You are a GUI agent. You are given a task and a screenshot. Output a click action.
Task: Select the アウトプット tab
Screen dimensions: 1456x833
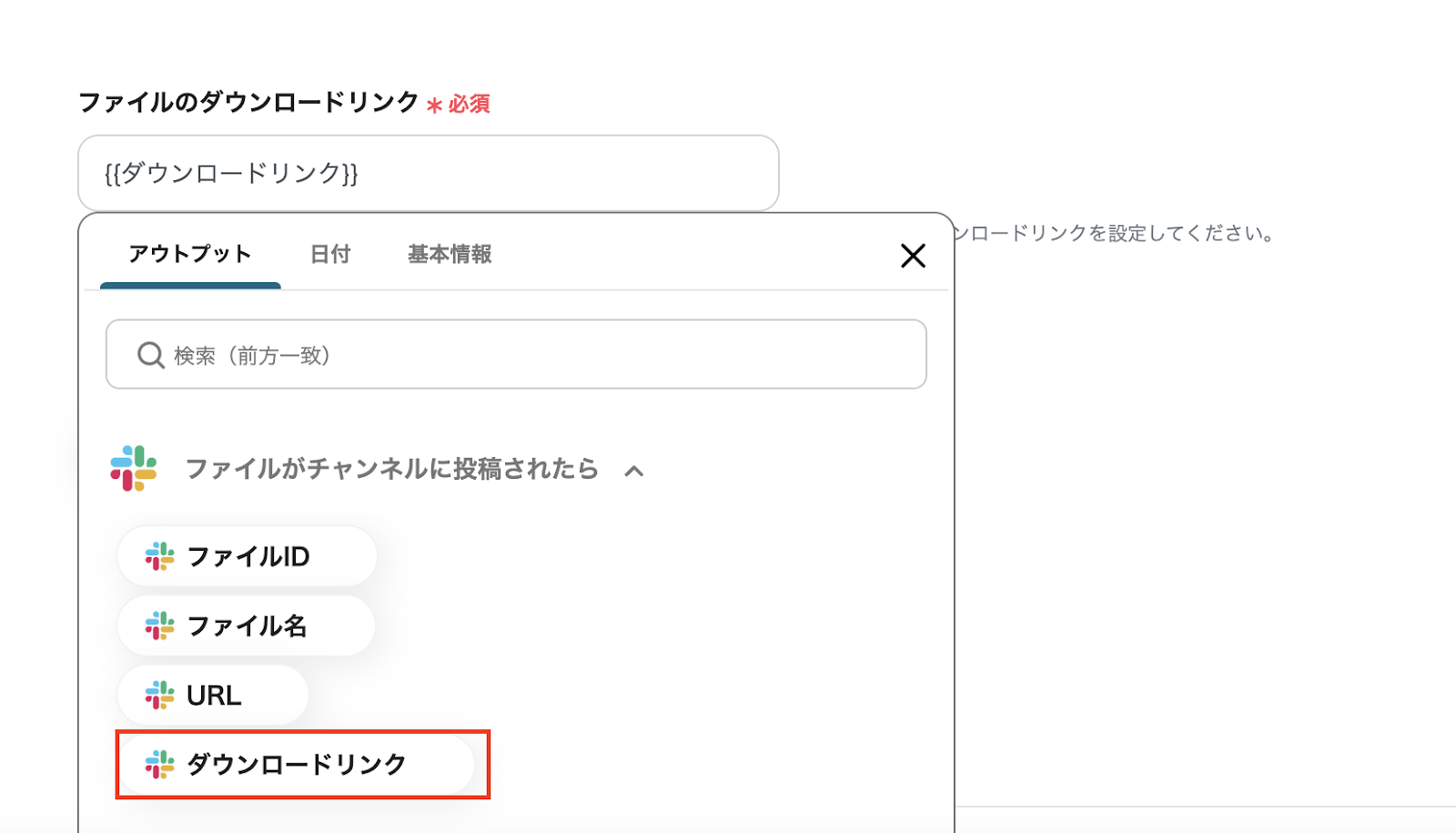pos(190,255)
